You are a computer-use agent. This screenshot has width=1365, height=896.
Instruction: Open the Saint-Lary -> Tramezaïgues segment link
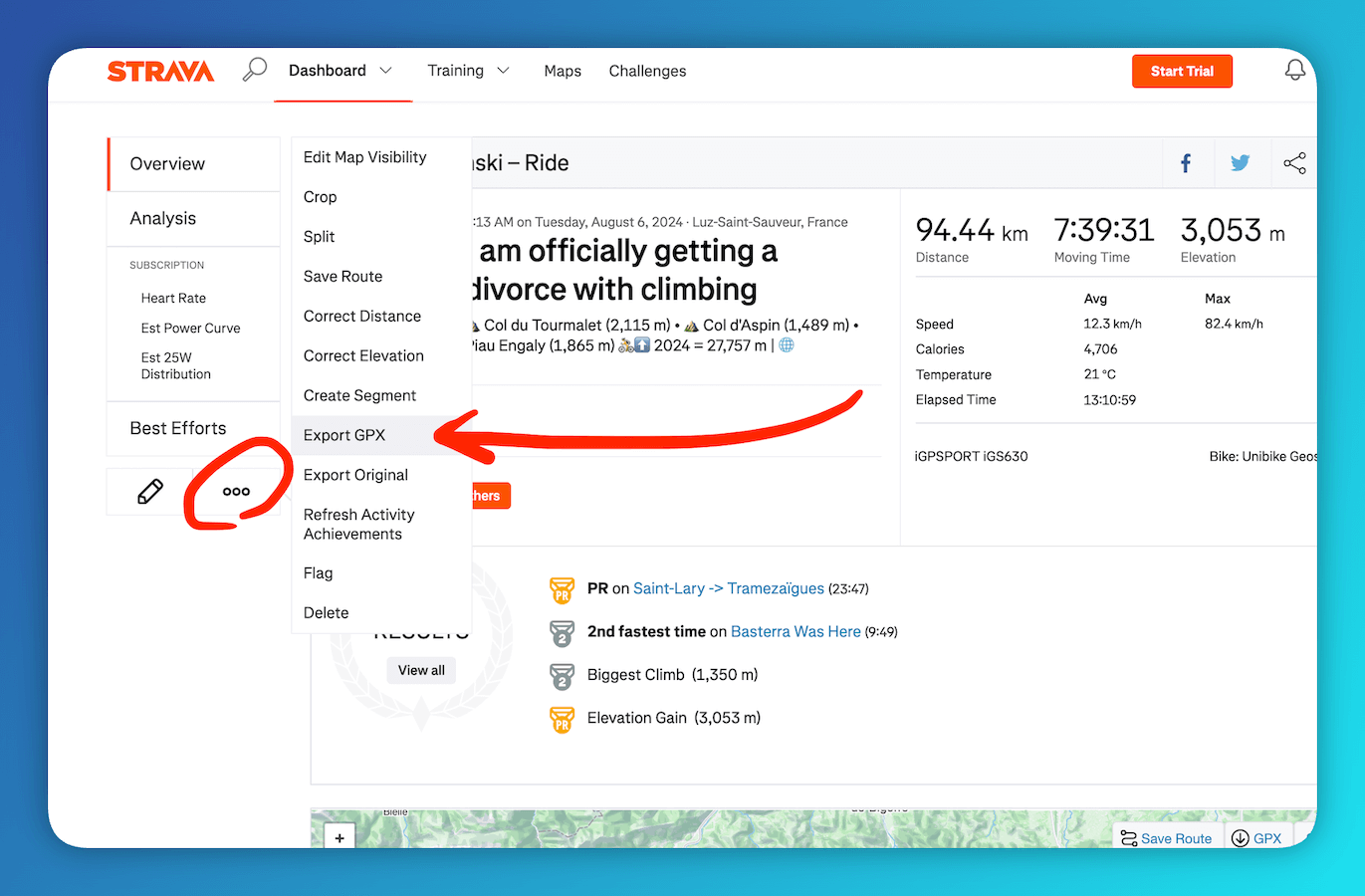point(728,588)
